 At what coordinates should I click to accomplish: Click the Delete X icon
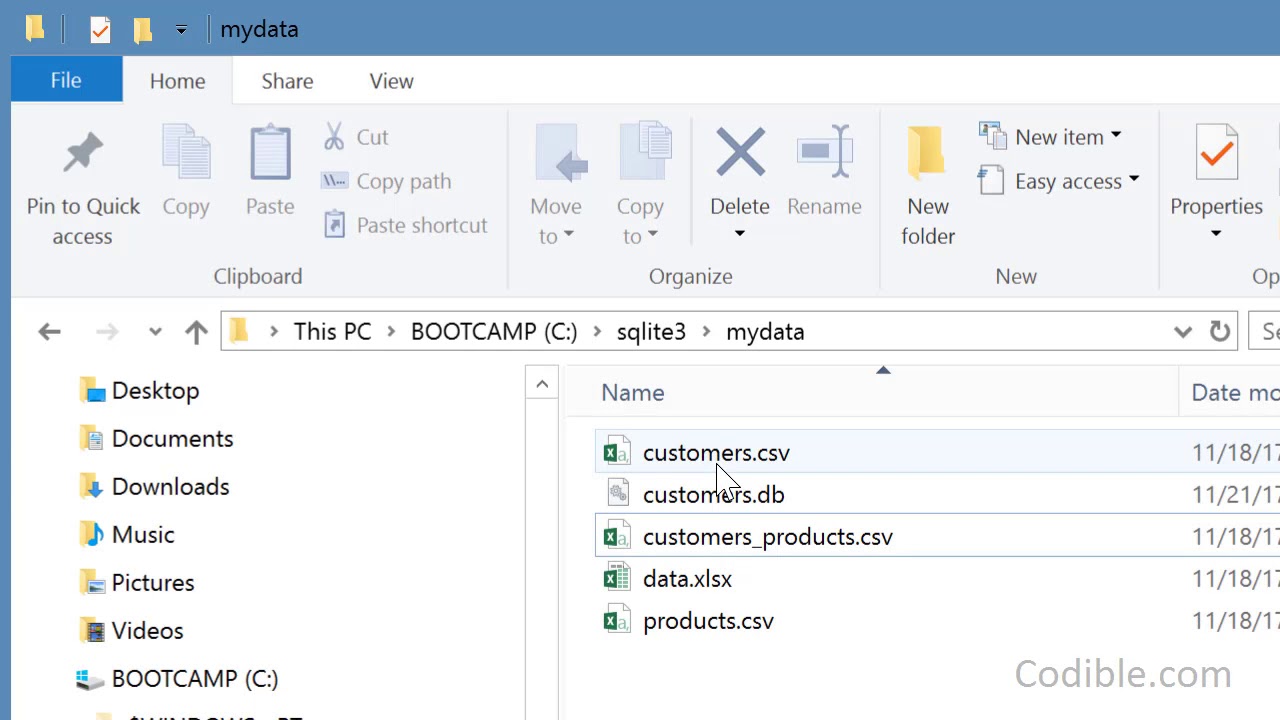point(740,153)
